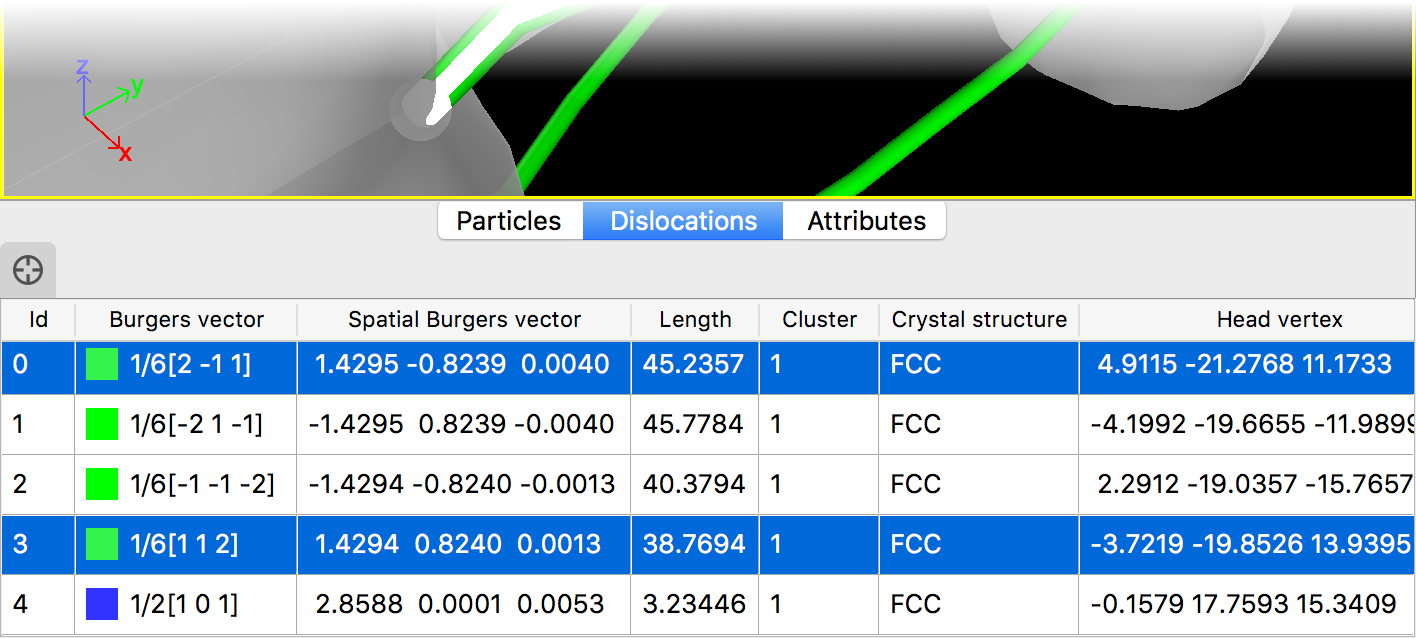Select dislocation row with length 40.3794
Image resolution: width=1416 pixels, height=638 pixels.
695,484
